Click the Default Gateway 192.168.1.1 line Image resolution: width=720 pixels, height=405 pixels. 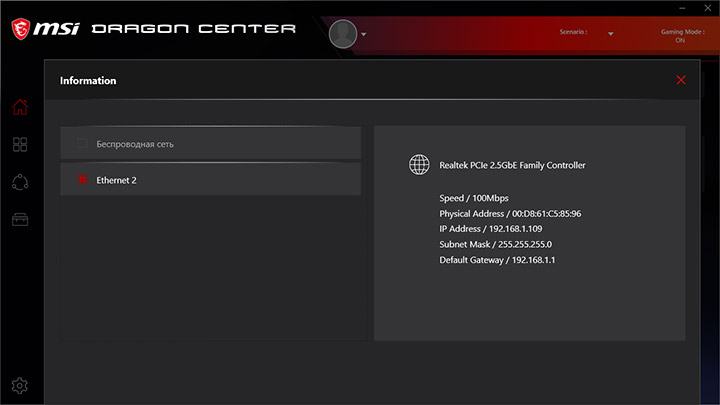[497, 260]
